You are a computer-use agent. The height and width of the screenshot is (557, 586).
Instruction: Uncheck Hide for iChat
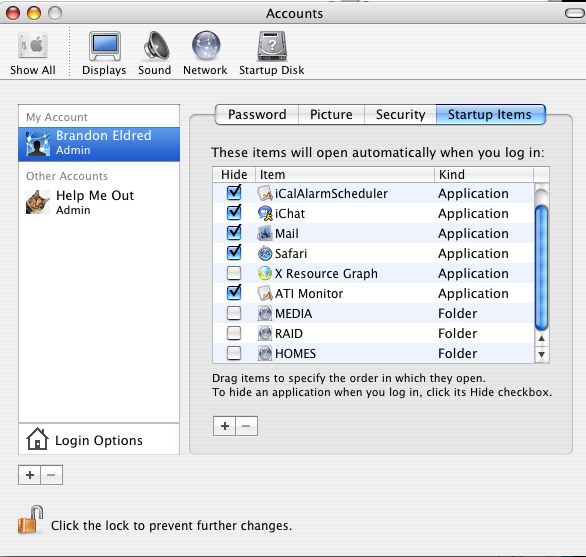click(234, 213)
